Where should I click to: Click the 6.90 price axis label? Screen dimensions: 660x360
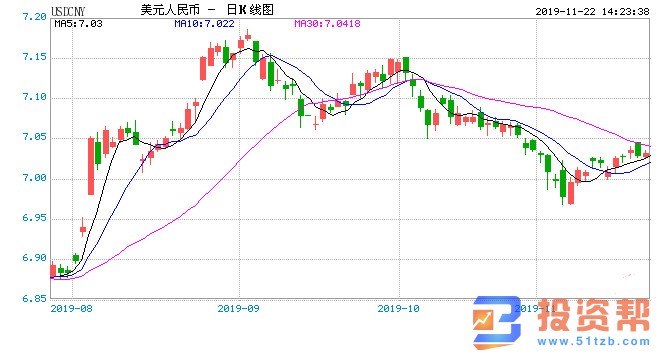[35, 258]
